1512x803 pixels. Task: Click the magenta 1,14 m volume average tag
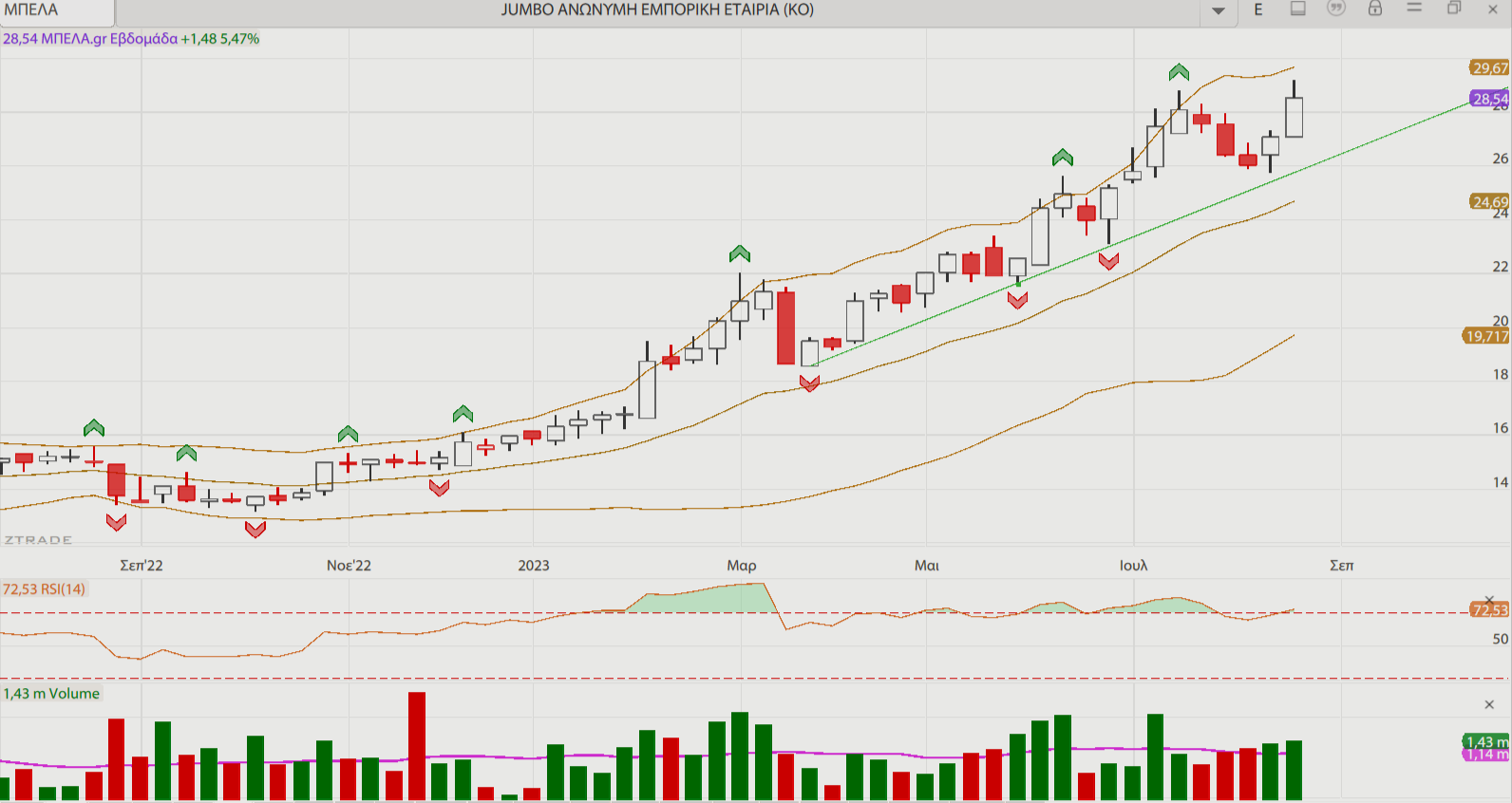(1486, 755)
